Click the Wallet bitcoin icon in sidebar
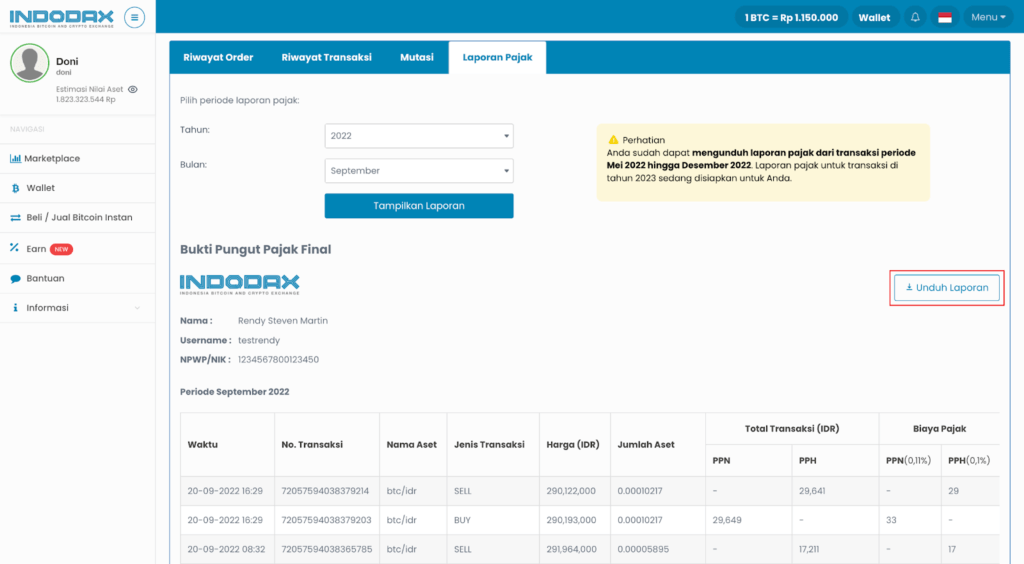The width and height of the screenshot is (1024, 564). [x=15, y=188]
